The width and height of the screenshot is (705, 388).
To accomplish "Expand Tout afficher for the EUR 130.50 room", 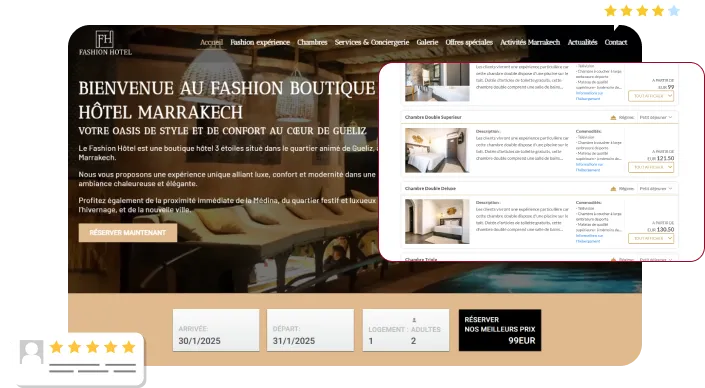I will pos(651,238).
